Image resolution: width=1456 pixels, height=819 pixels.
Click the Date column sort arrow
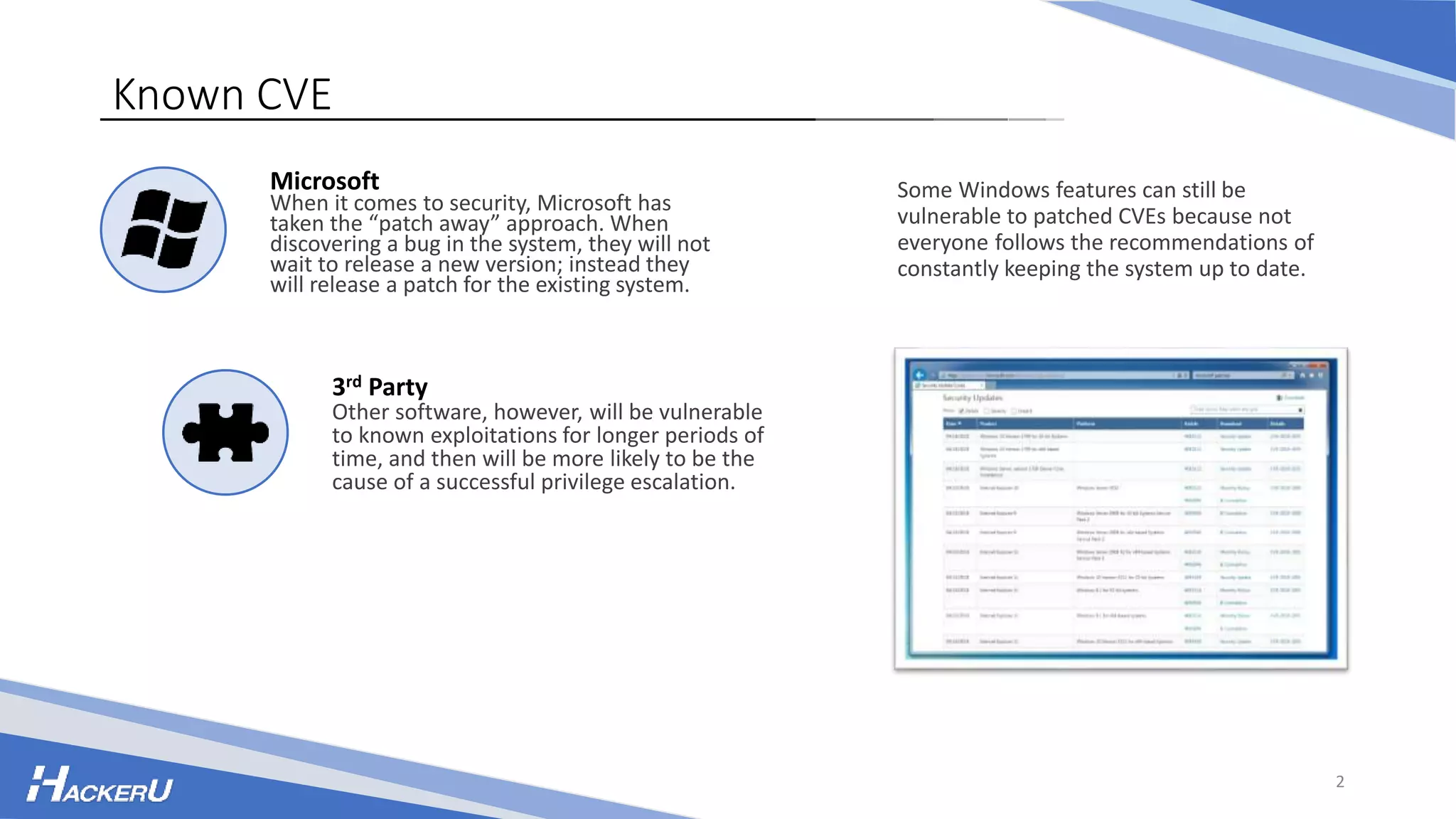pyautogui.click(x=960, y=424)
